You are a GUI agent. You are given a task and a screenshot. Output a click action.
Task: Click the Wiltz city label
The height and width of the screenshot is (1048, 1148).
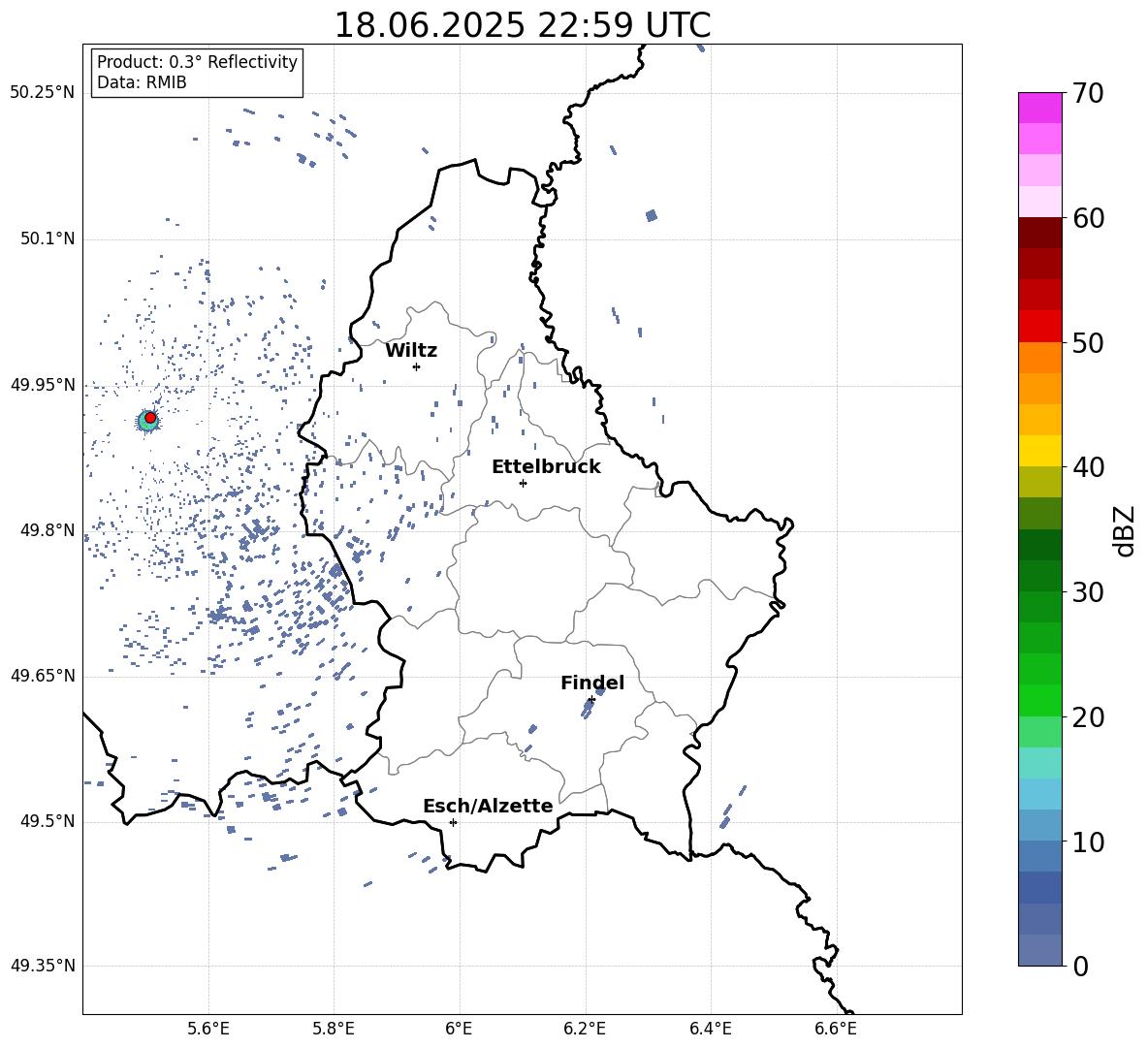pos(411,351)
